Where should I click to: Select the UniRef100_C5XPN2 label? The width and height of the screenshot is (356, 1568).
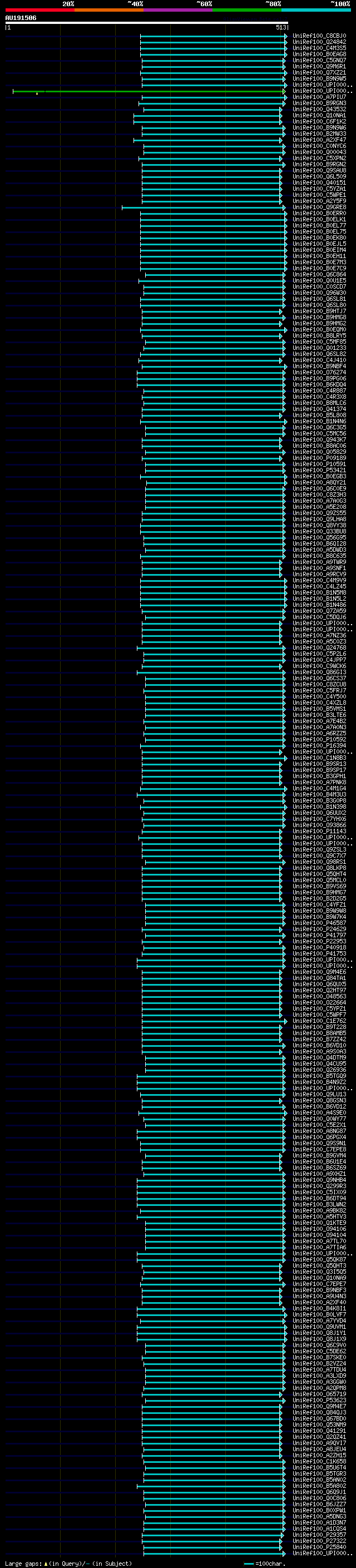click(x=319, y=159)
